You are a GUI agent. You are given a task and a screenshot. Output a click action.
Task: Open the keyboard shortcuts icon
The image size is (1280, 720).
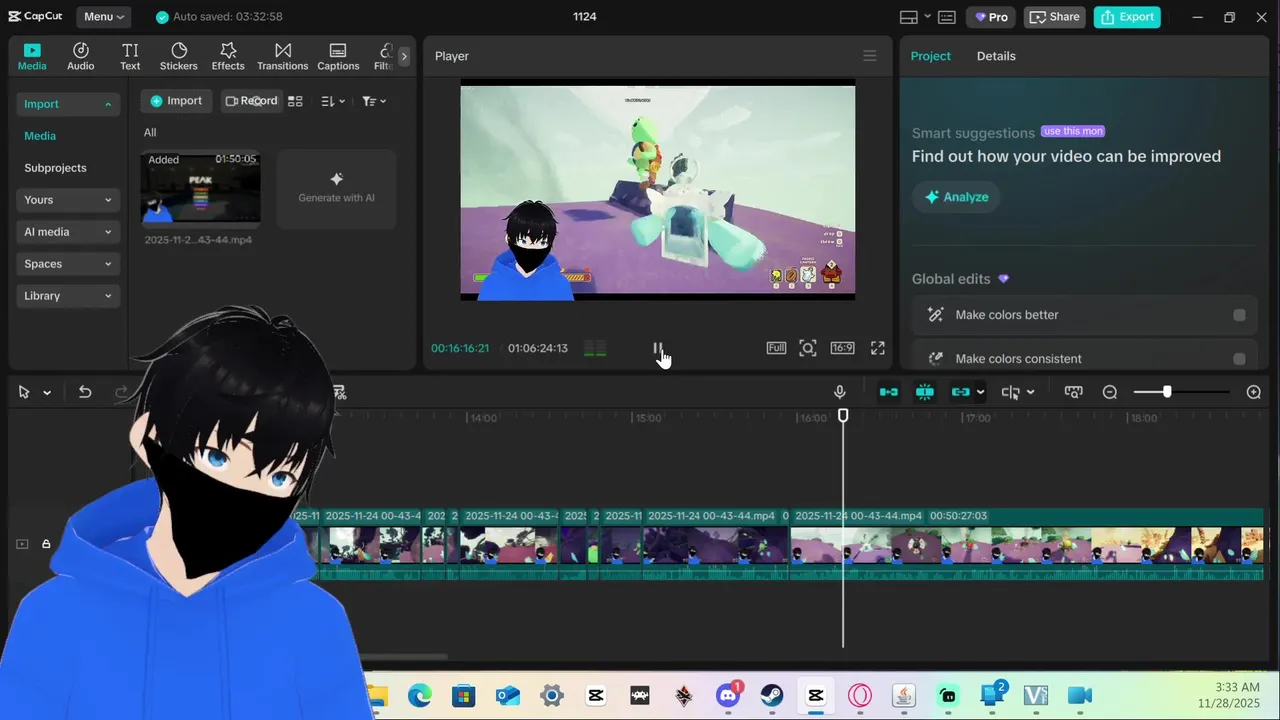(x=947, y=17)
